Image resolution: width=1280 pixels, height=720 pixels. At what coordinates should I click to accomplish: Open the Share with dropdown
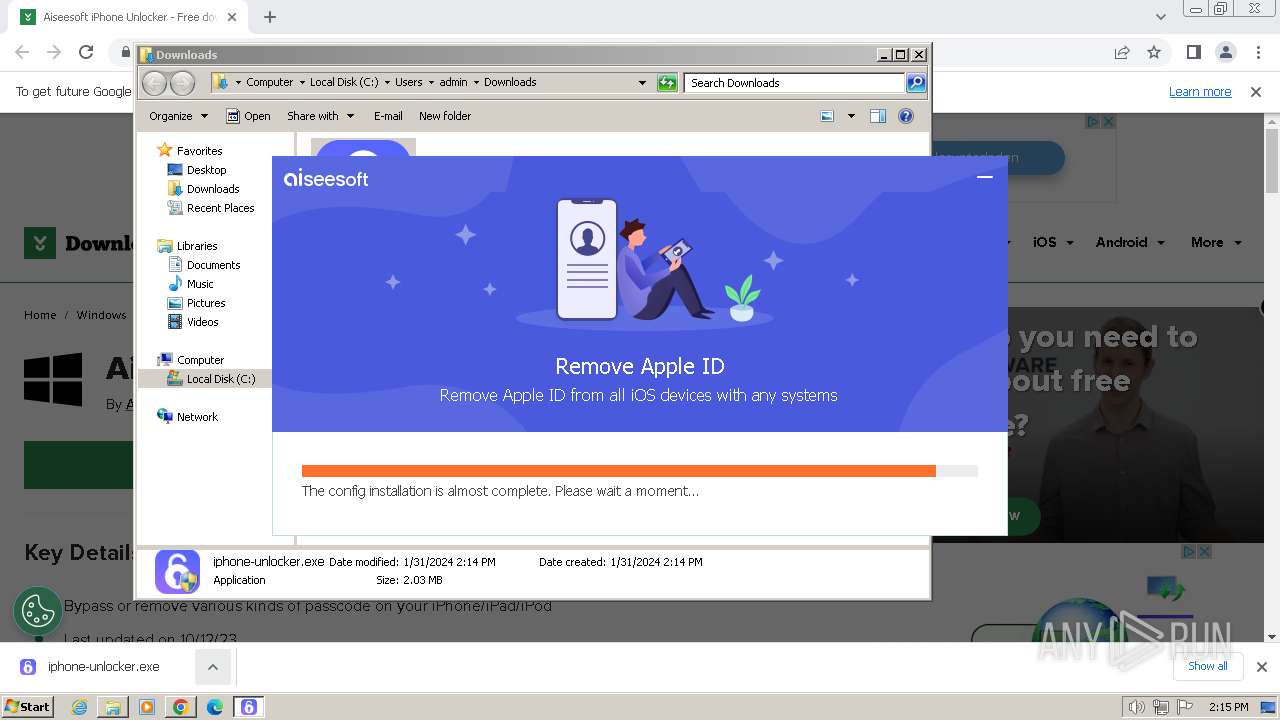click(x=320, y=116)
